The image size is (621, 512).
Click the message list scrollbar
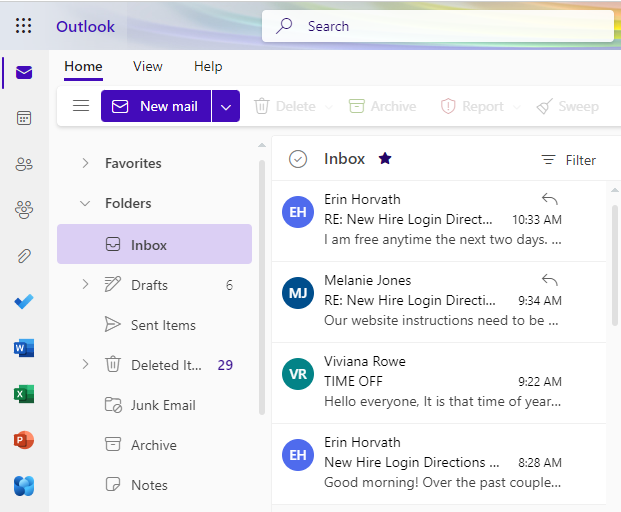(615, 265)
